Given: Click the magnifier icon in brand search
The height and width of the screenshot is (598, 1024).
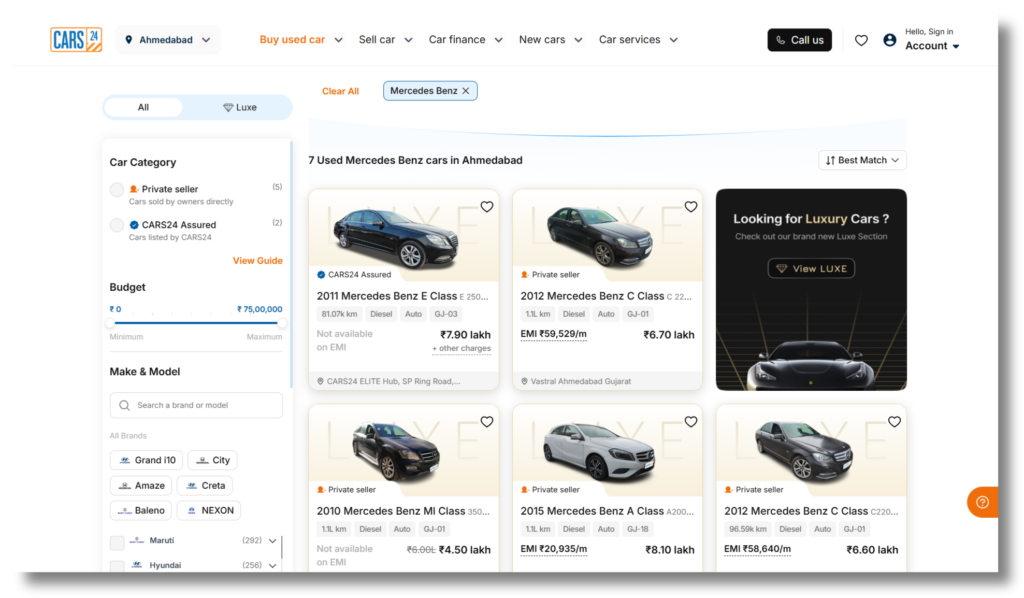Looking at the screenshot, I should [123, 405].
